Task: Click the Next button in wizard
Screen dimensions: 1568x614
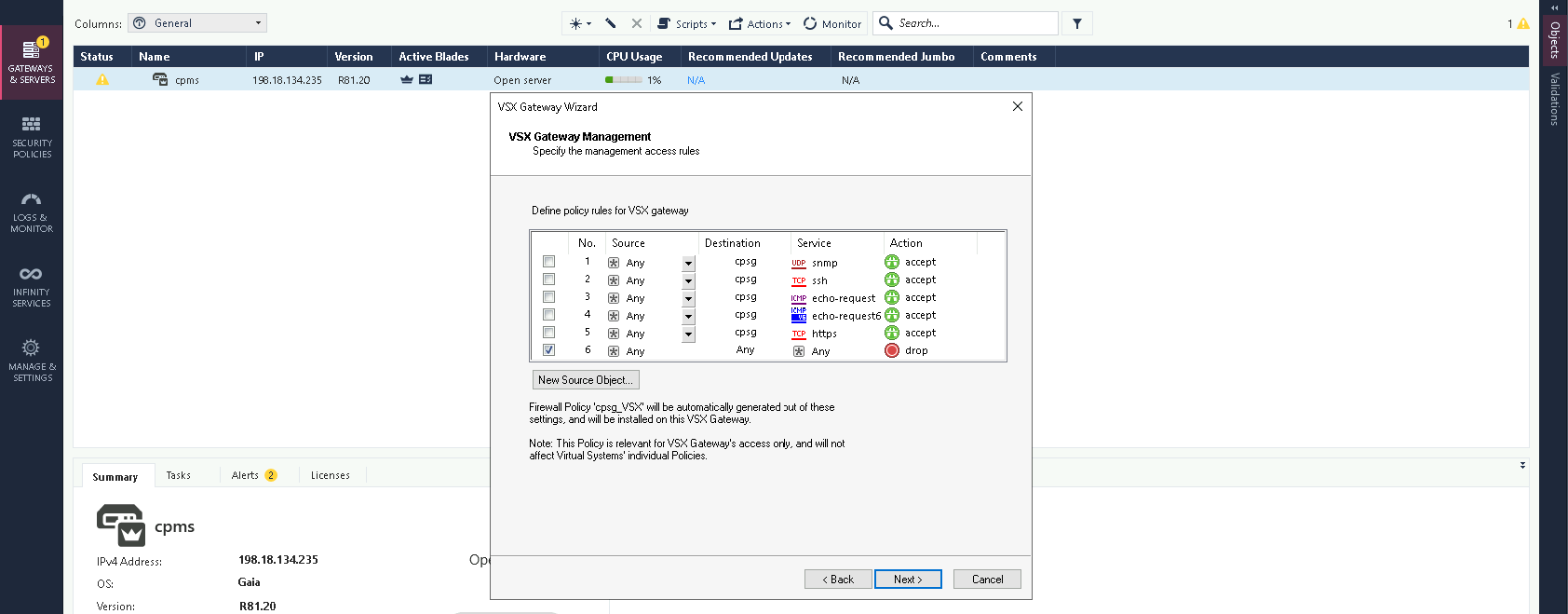Action: coord(908,580)
